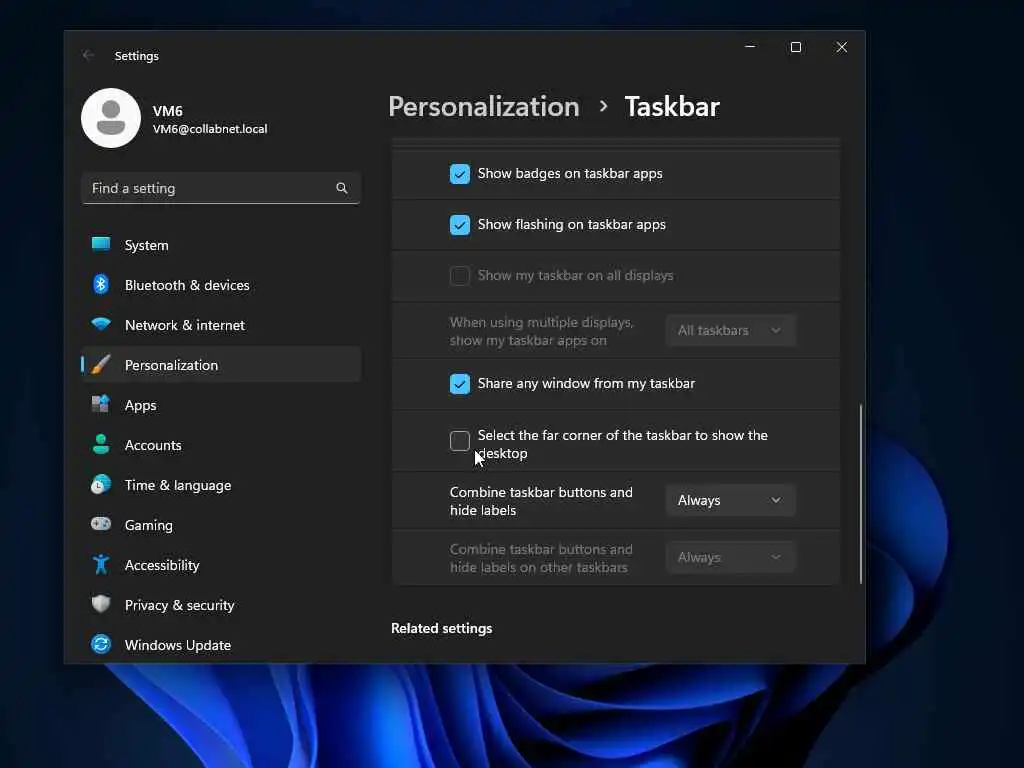1024x768 pixels.
Task: Click the breadcrumb chevron separator
Action: pos(603,106)
